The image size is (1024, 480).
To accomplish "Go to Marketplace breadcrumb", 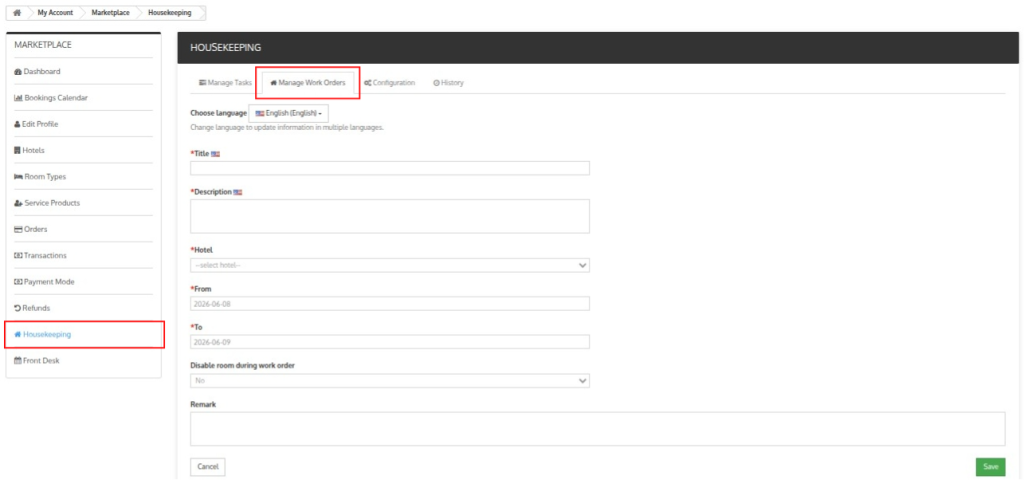I will (110, 12).
